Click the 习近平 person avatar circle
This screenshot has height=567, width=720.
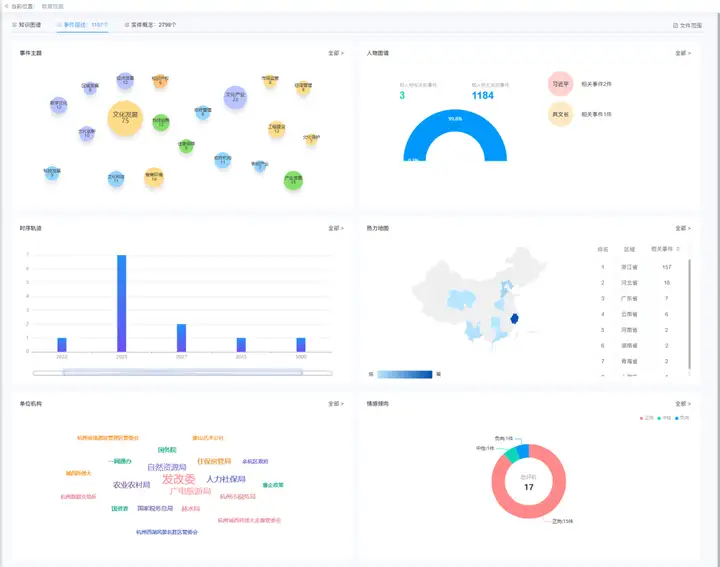click(561, 84)
